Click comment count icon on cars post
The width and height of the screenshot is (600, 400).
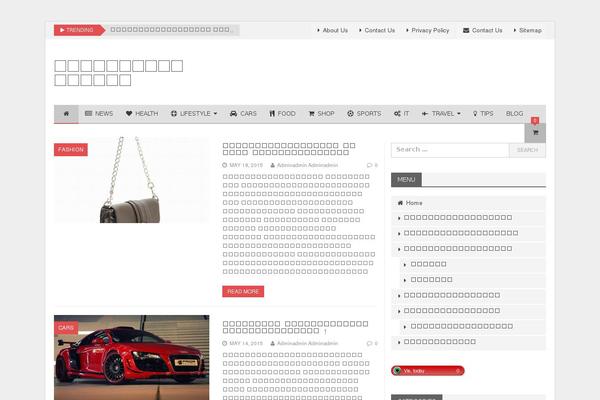372,343
